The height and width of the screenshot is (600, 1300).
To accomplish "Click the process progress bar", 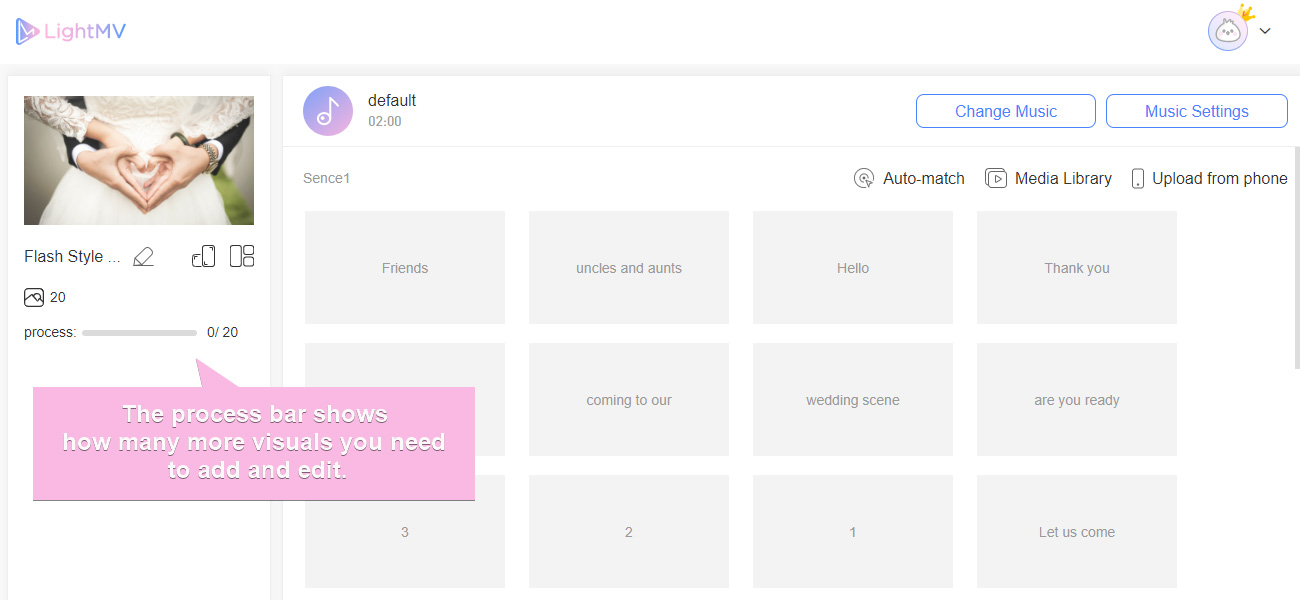I will [x=139, y=331].
